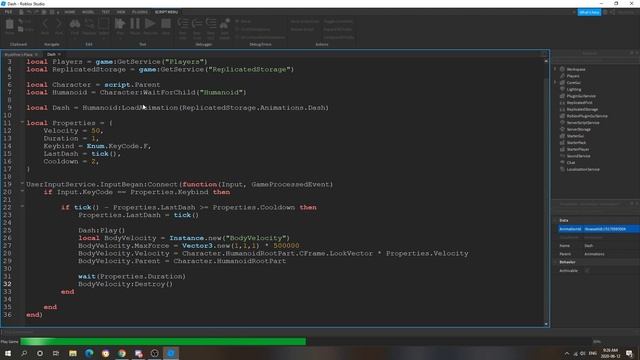Open taskbar Search magnifier
This screenshot has width=640, height=360.
[x=24, y=353]
